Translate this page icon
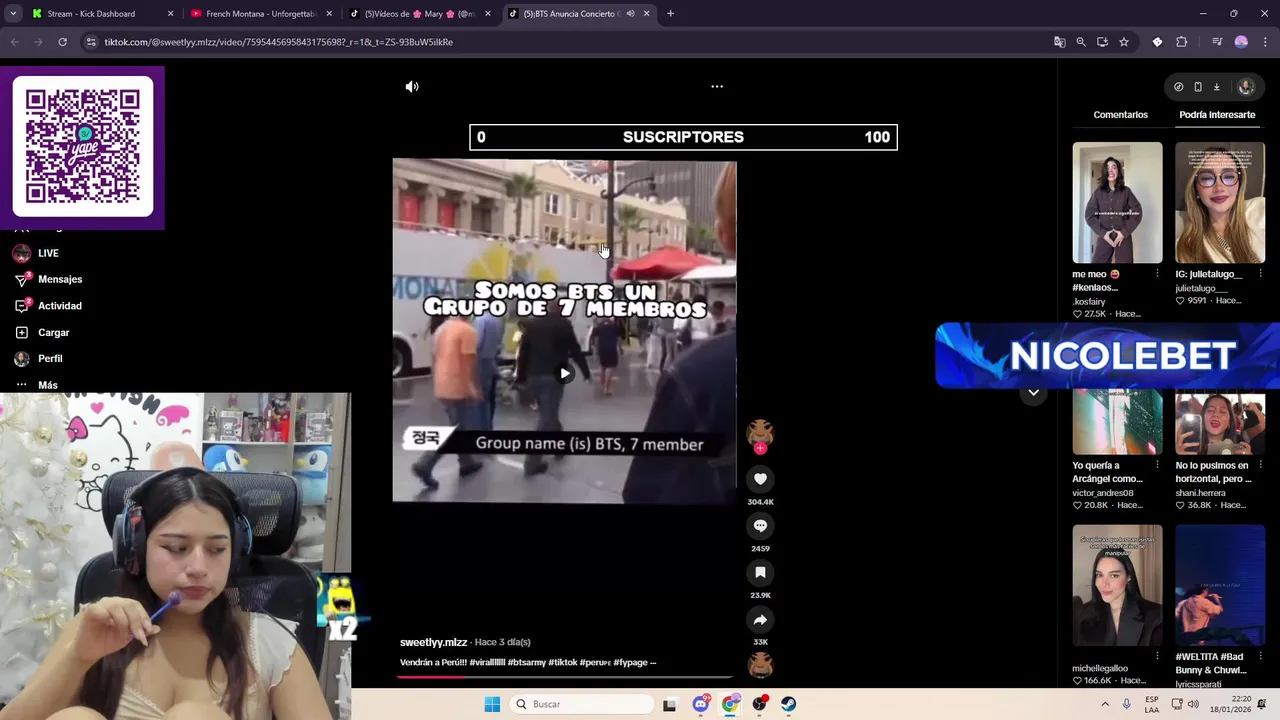This screenshot has width=1280, height=720. point(1059,42)
